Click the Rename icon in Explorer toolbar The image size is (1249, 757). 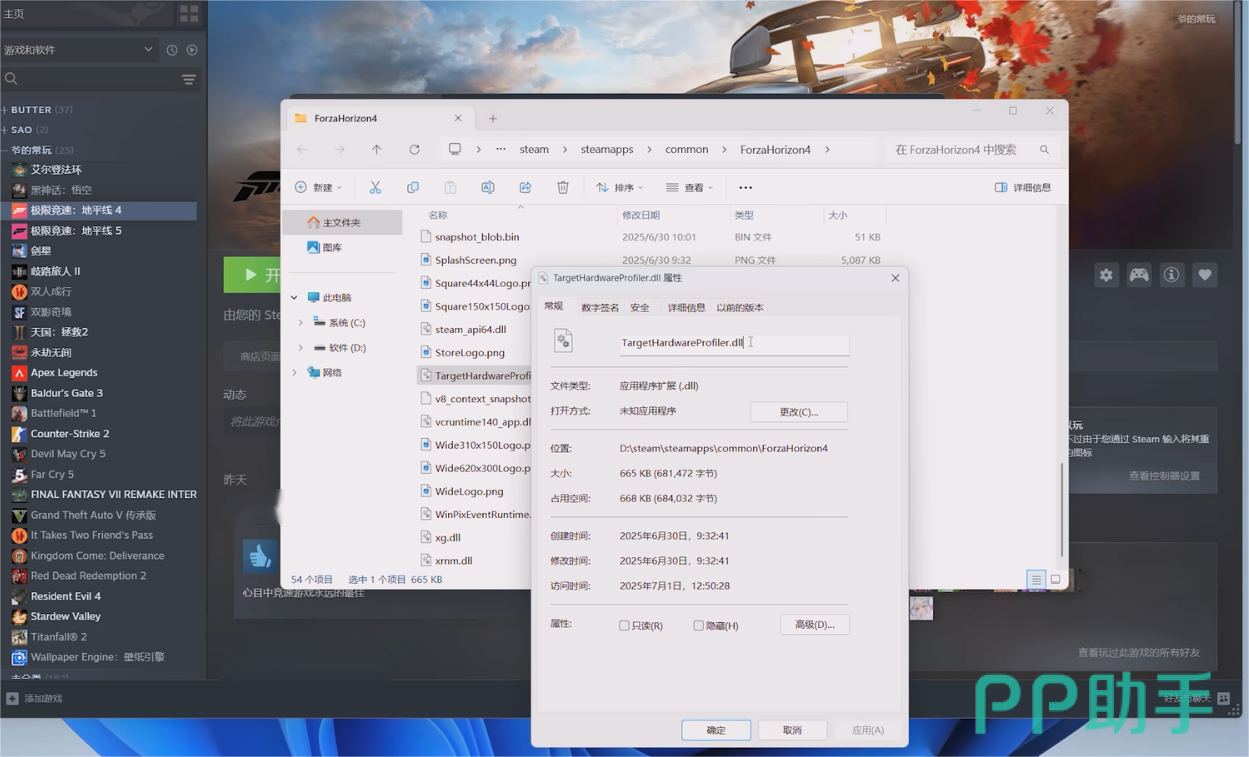[488, 187]
